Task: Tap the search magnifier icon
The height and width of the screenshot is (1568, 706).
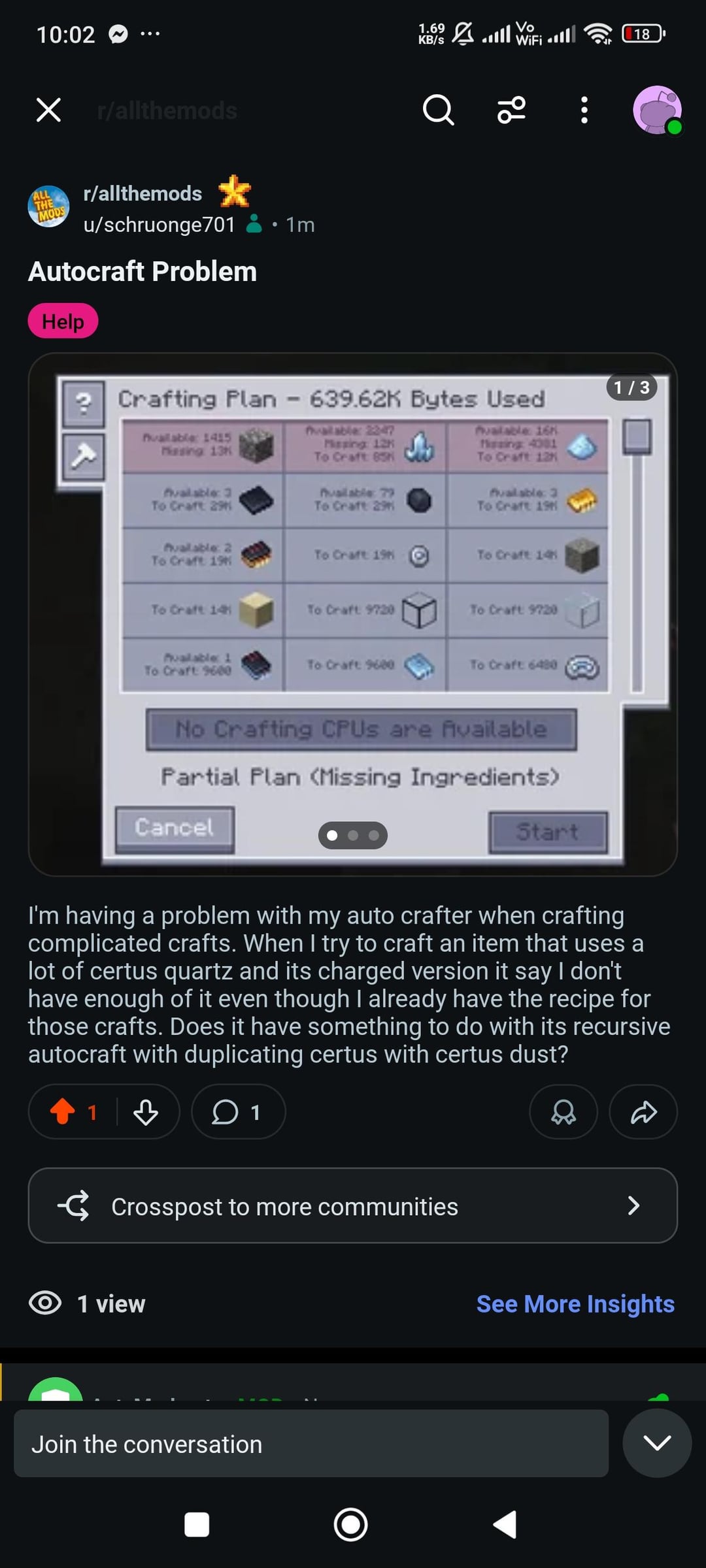Action: coord(438,110)
